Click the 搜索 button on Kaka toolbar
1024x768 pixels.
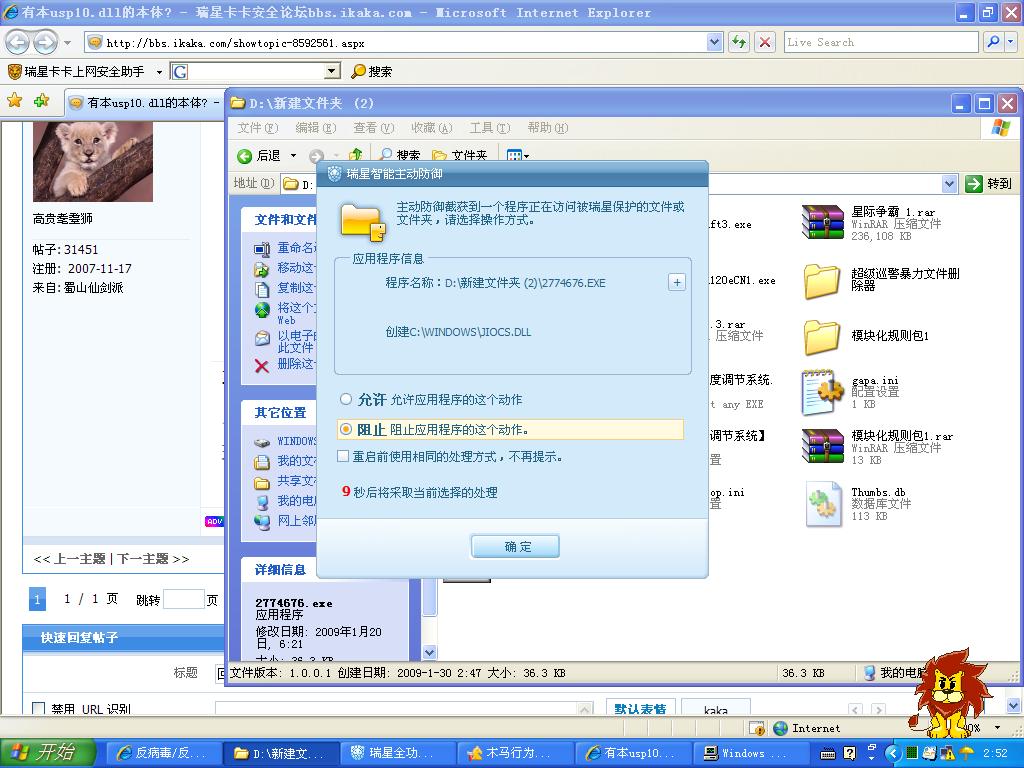372,72
